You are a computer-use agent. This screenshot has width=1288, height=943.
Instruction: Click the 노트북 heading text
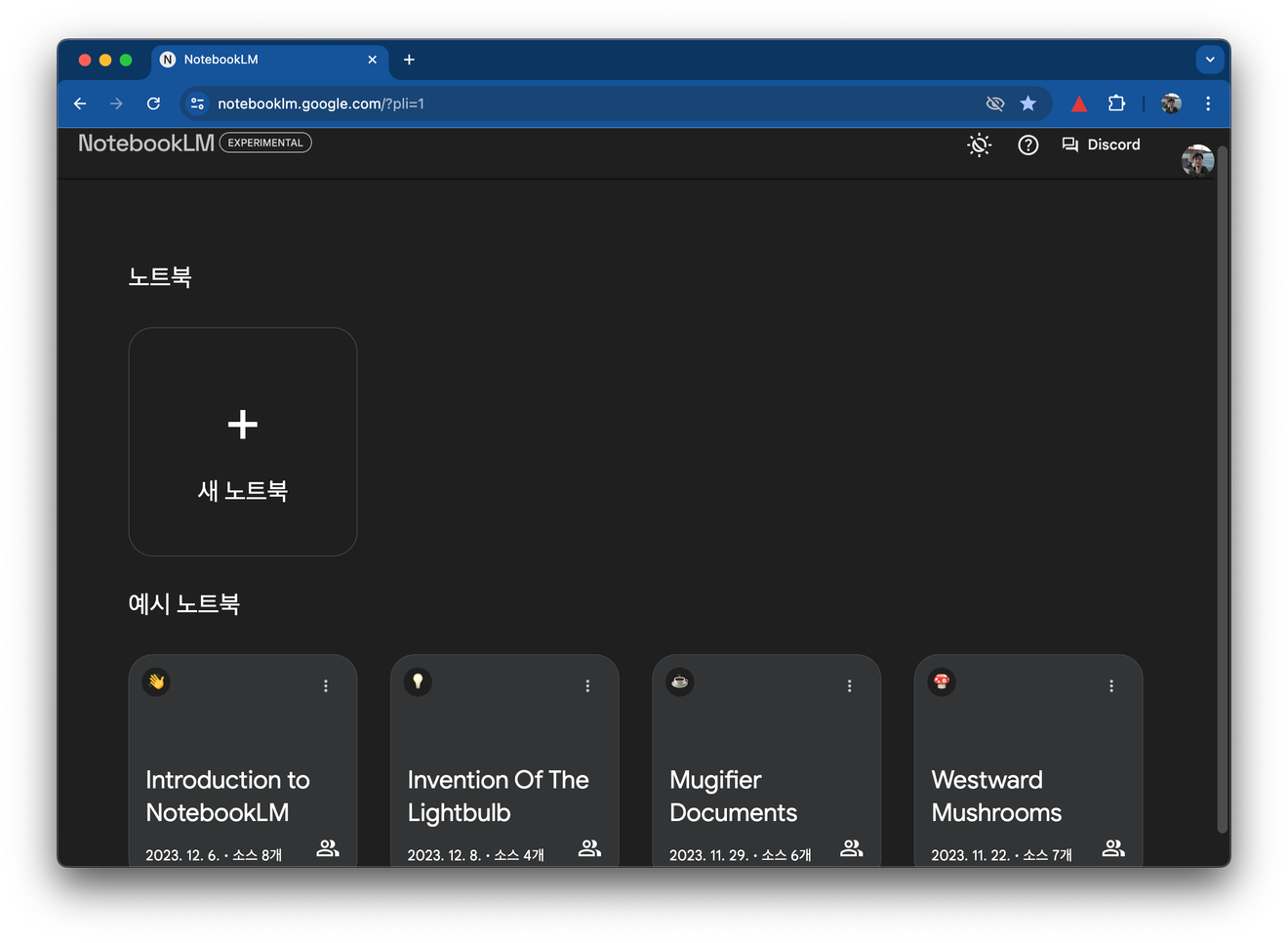[x=160, y=277]
